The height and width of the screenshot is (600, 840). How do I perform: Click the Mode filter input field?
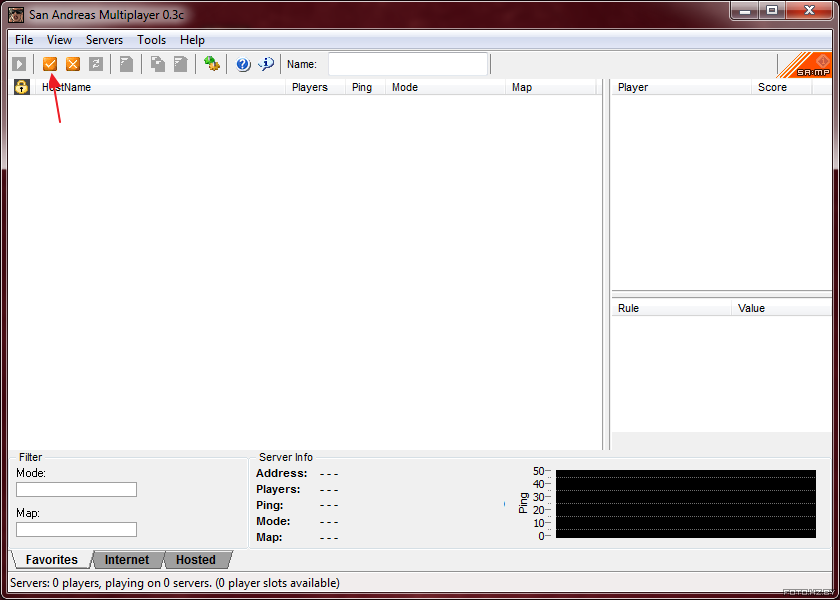click(x=77, y=490)
